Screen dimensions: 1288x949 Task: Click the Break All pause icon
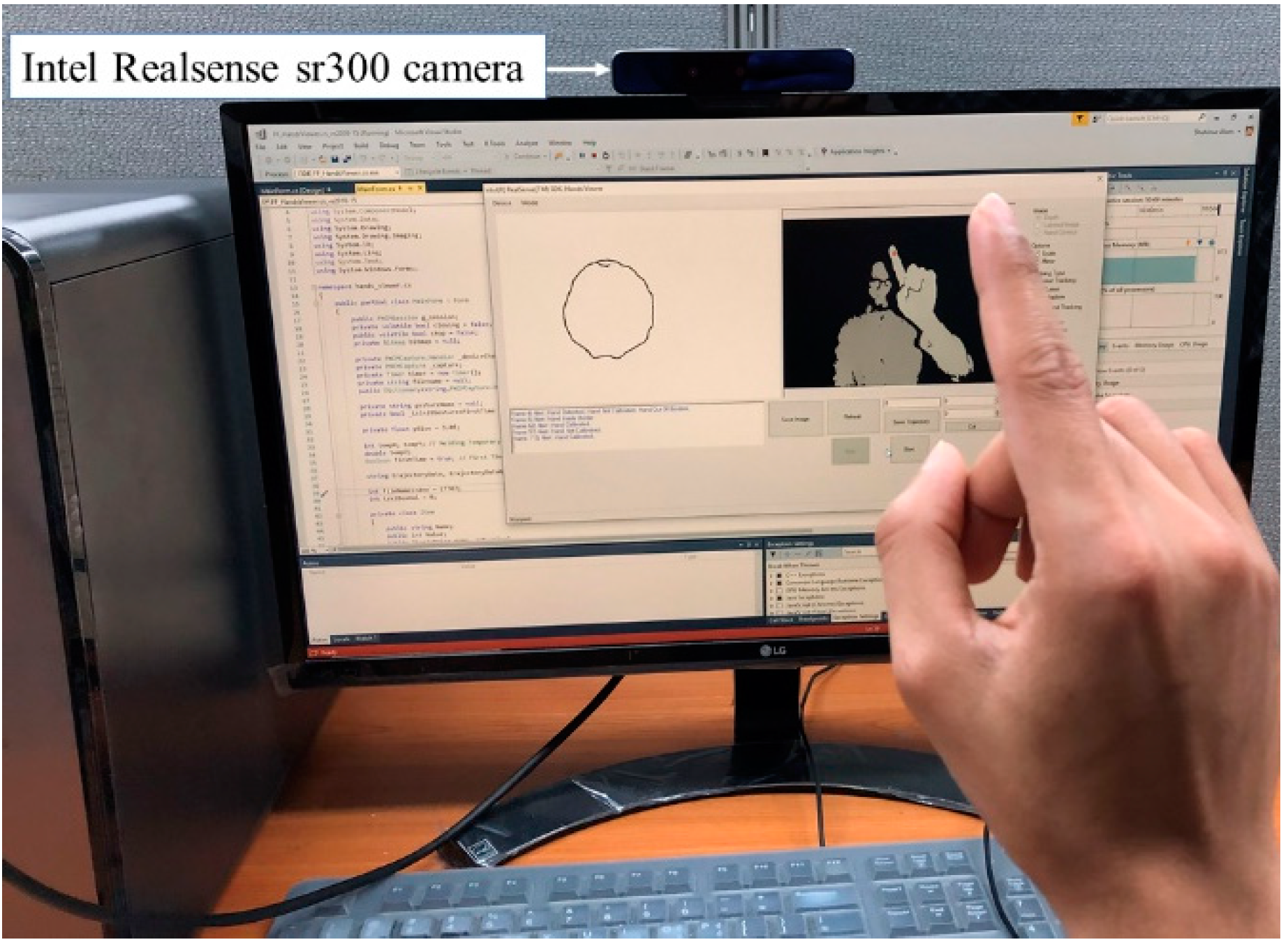coord(582,155)
